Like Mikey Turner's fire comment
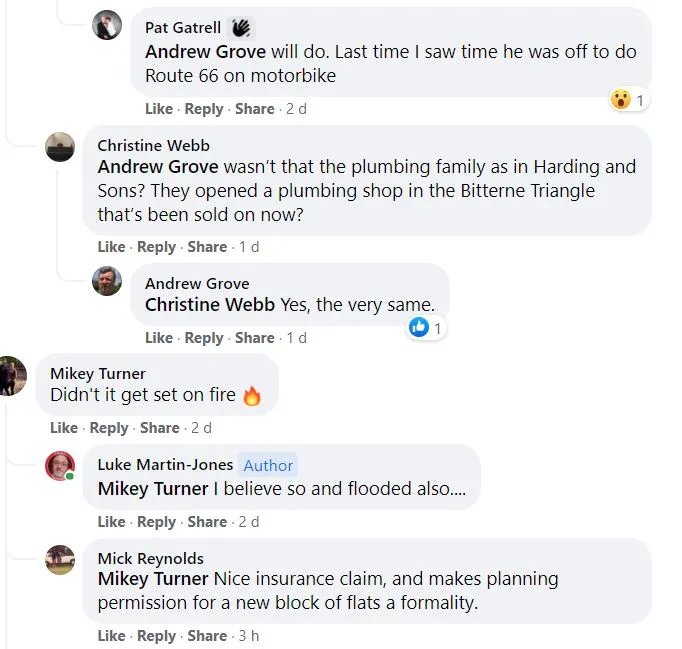Image resolution: width=682 pixels, height=649 pixels. point(63,428)
